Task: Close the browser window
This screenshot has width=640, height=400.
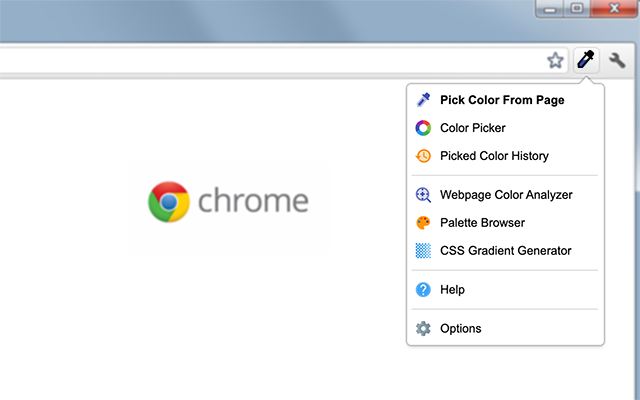Action: (x=614, y=8)
